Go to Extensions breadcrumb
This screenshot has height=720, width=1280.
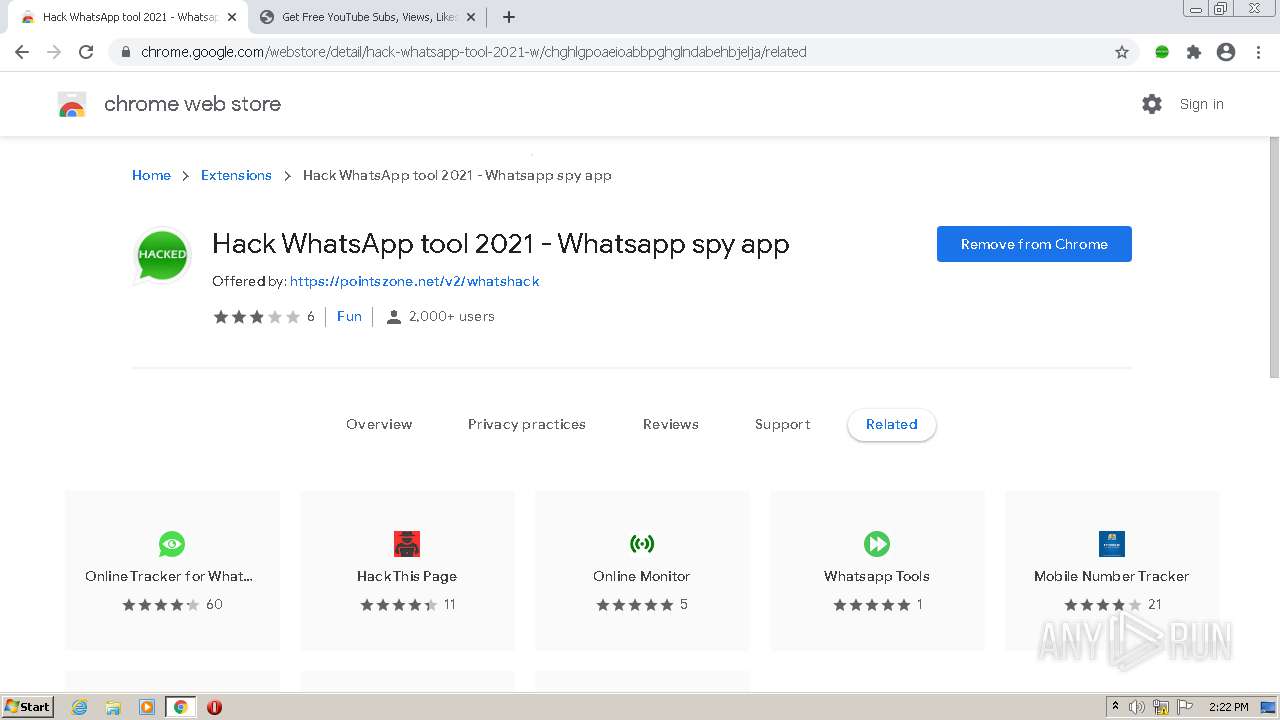point(236,175)
